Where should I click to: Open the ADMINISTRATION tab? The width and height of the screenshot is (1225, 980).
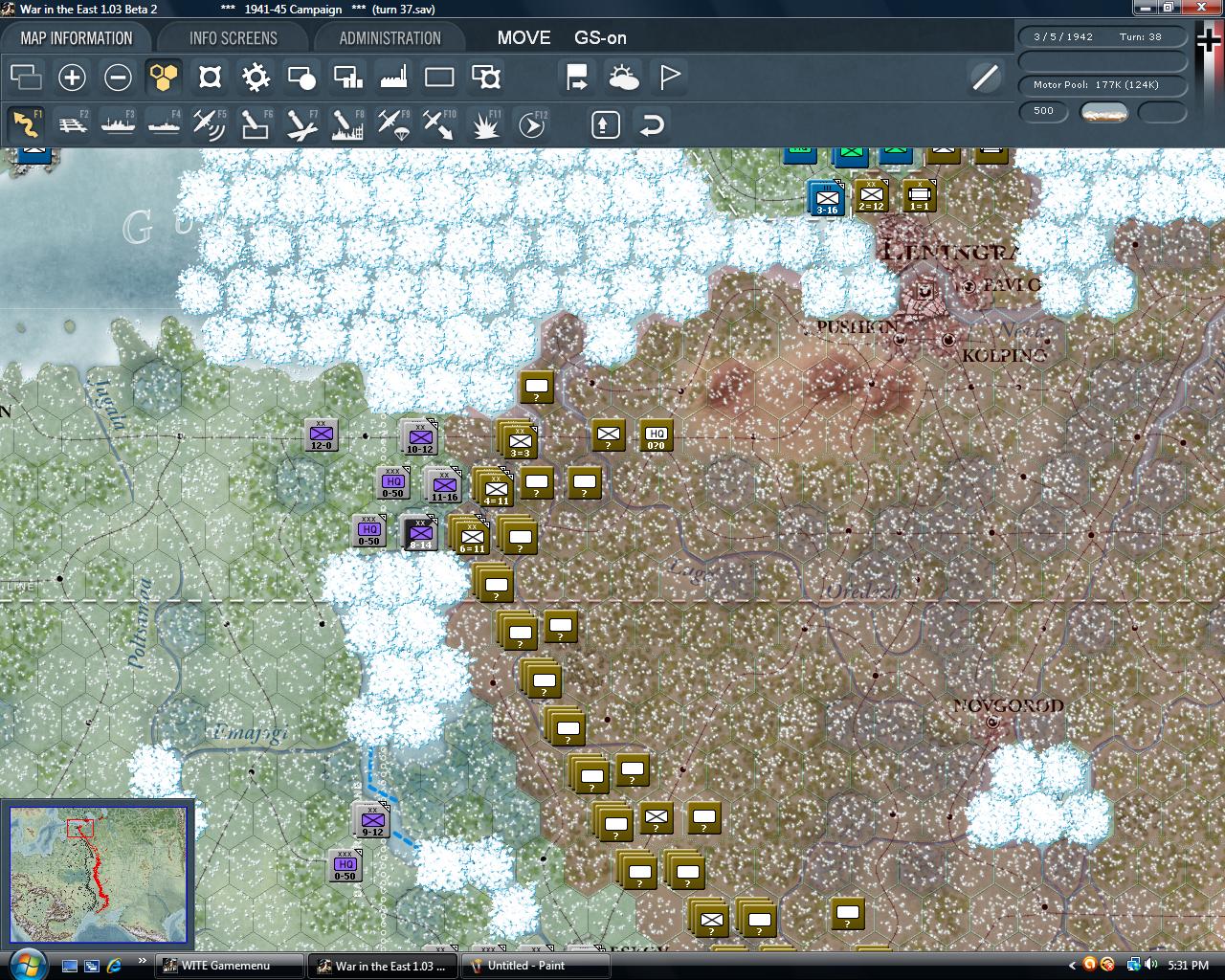pos(390,38)
